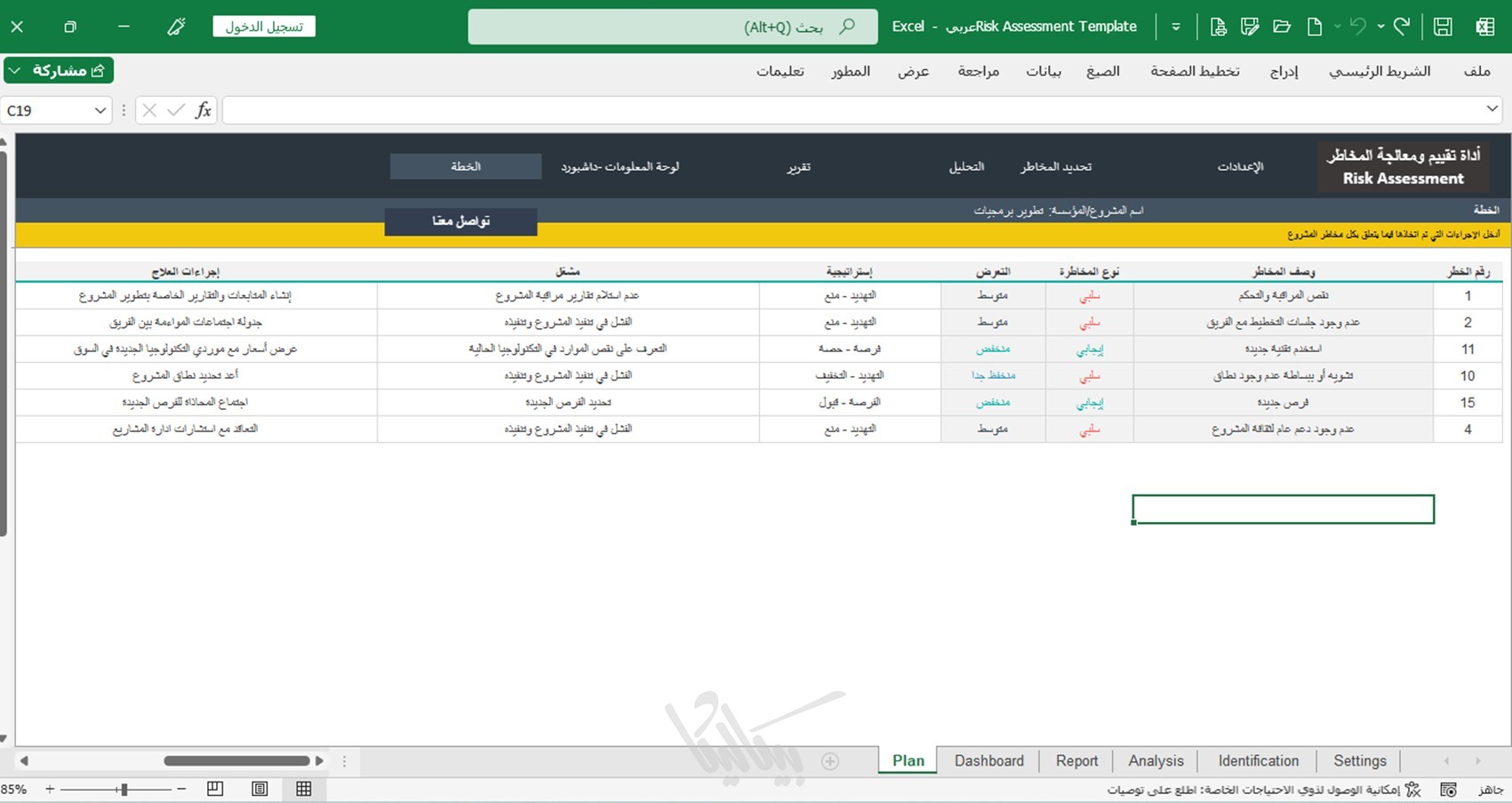Open the إدراج insert ribbon tab

click(1284, 71)
